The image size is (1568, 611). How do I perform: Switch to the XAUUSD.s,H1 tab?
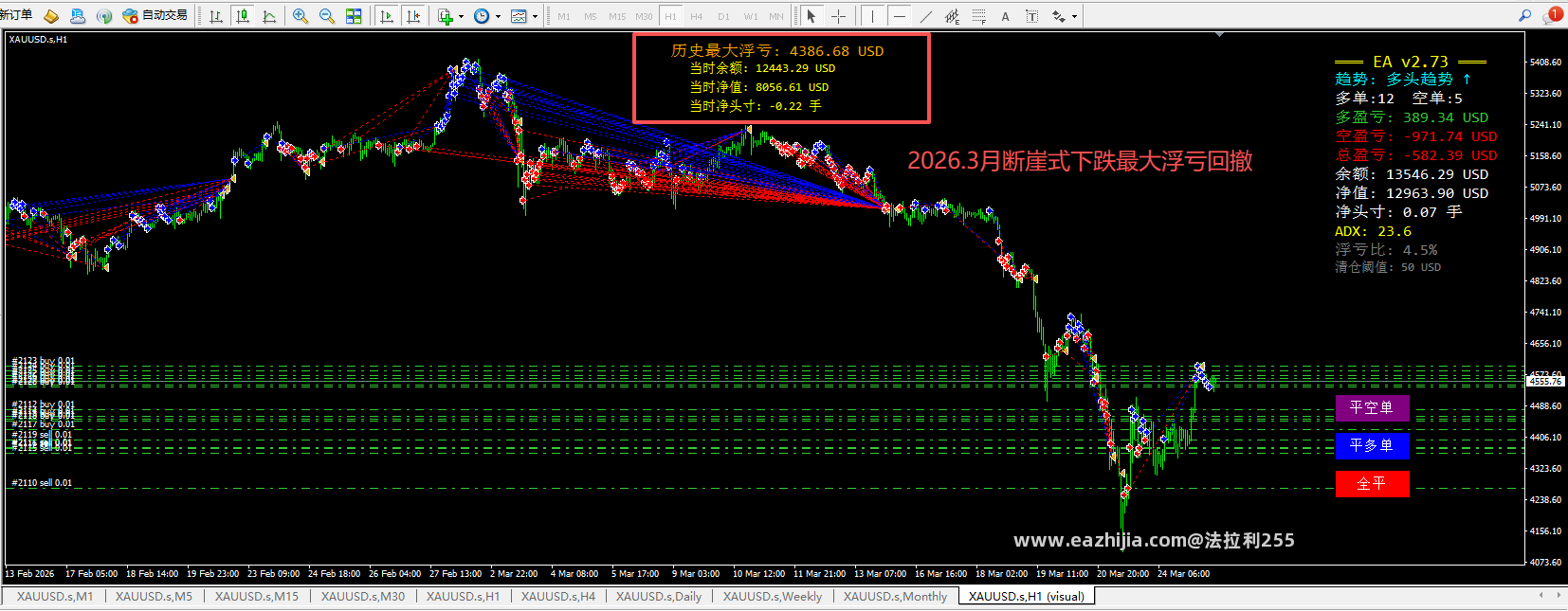[x=463, y=596]
